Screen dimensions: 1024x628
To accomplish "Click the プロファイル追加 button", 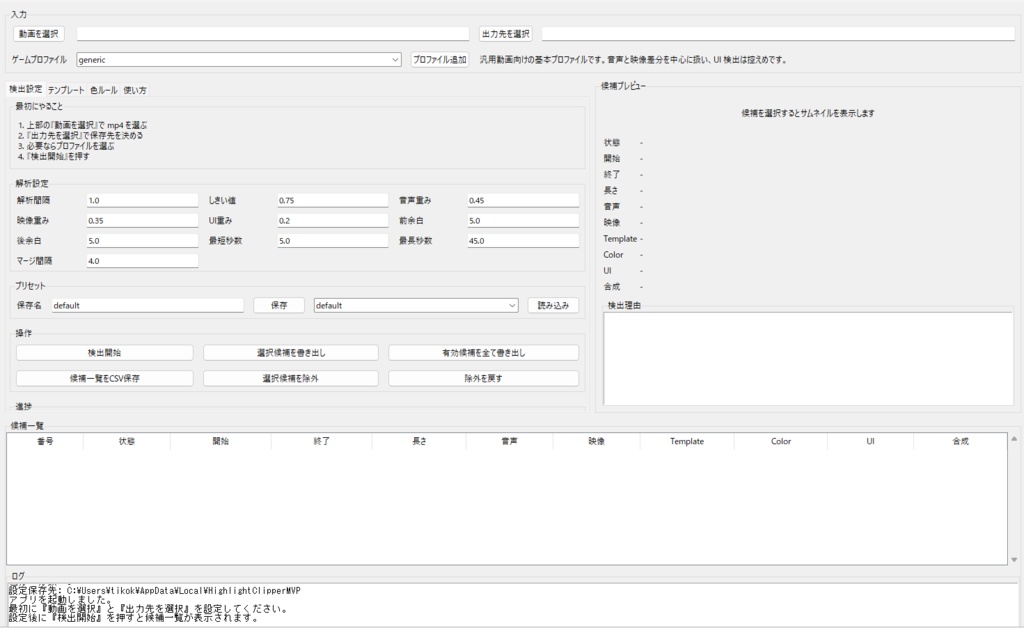I will tap(440, 59).
